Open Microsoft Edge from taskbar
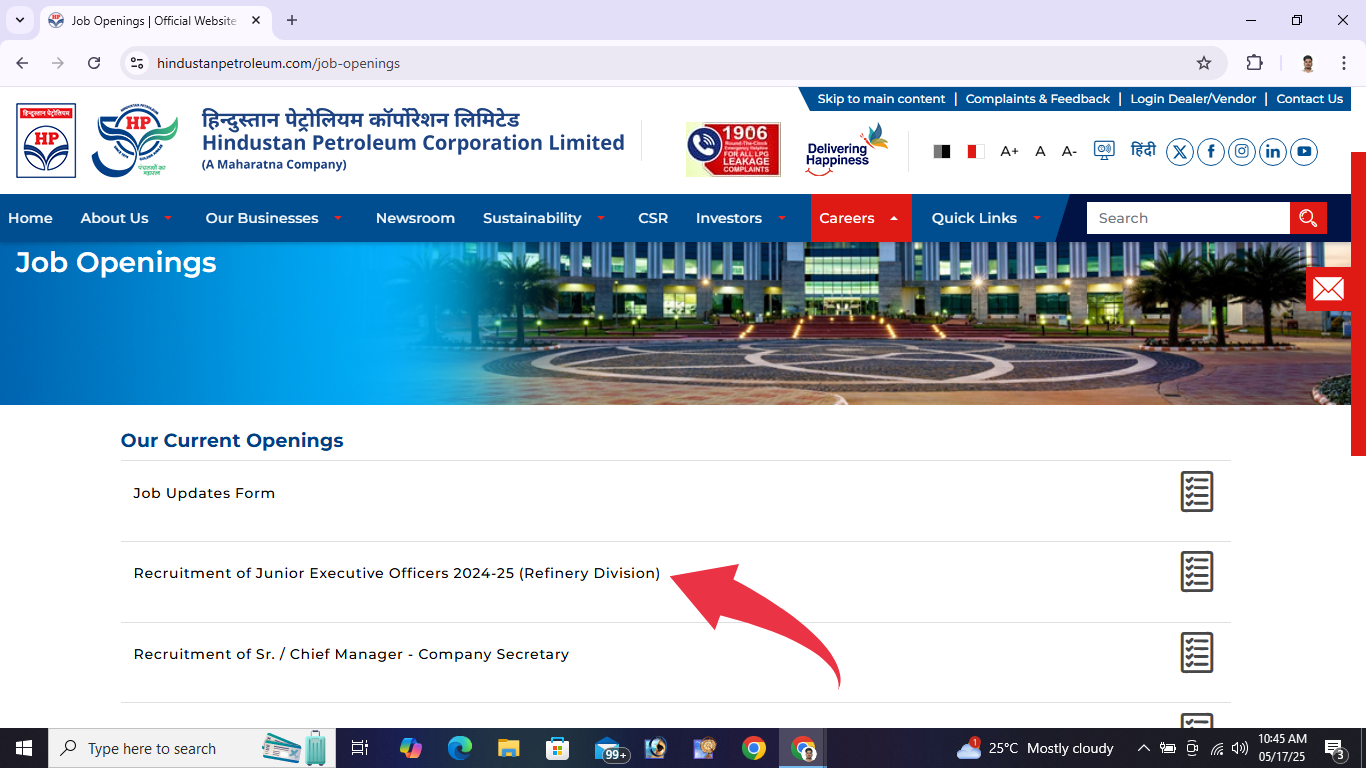 click(460, 748)
